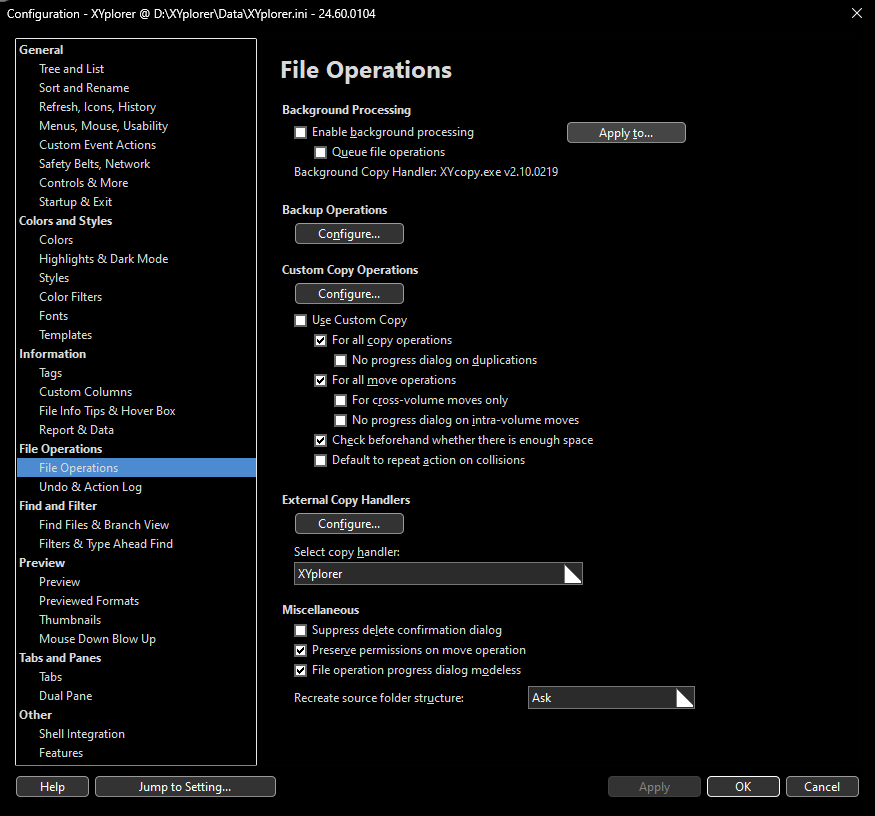Image resolution: width=875 pixels, height=816 pixels.
Task: Uncheck Preserve permissions on move operation
Action: (300, 650)
